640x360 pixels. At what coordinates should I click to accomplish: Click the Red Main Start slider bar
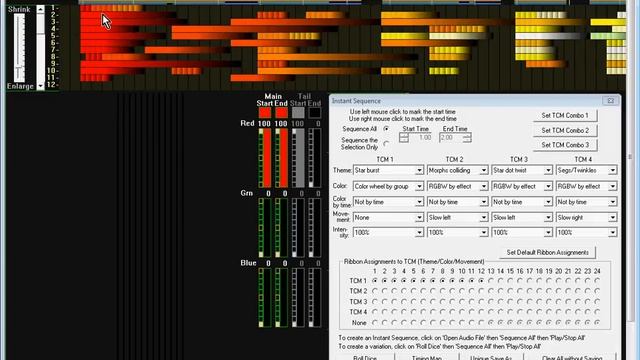(264, 158)
